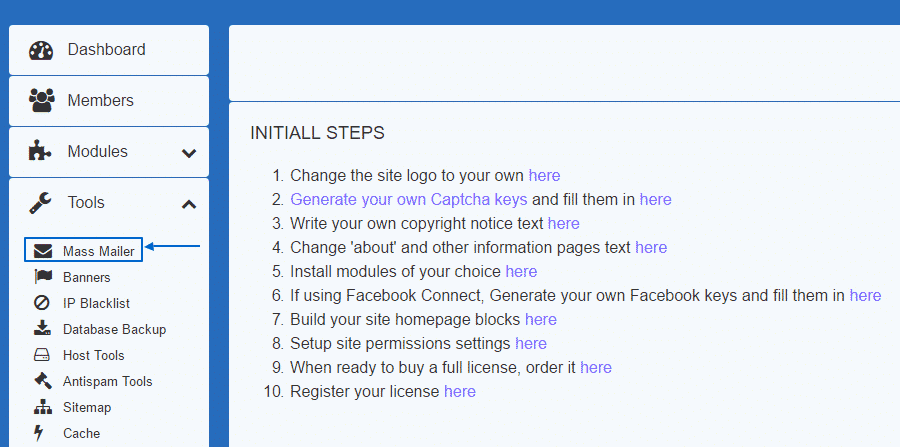
Task: Click the Tools wrench icon
Action: coord(41,203)
